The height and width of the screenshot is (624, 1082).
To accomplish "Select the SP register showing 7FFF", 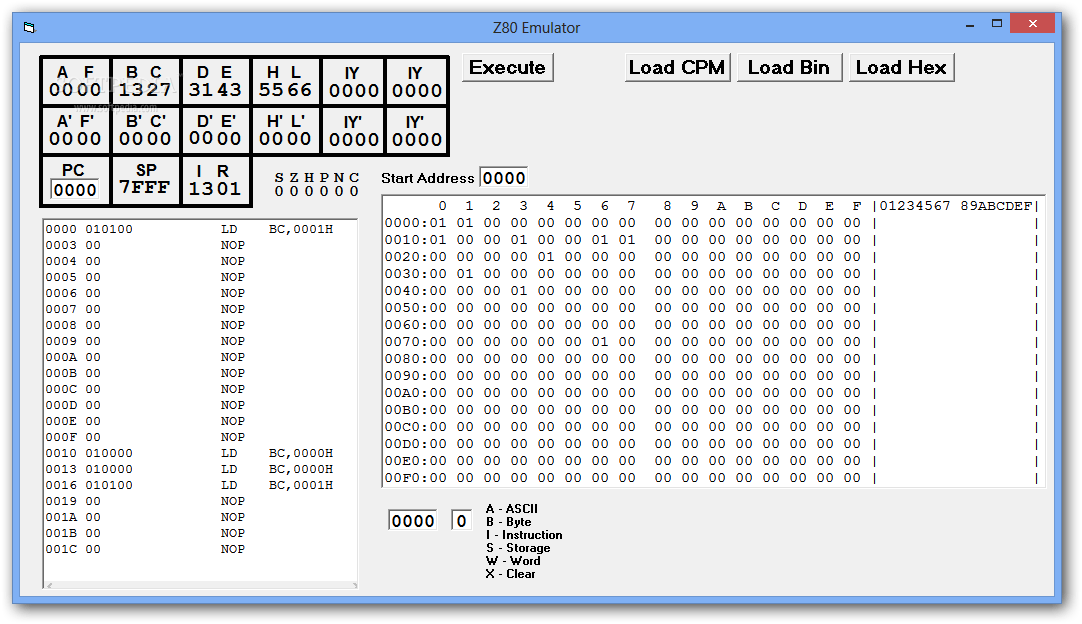I will coord(145,179).
